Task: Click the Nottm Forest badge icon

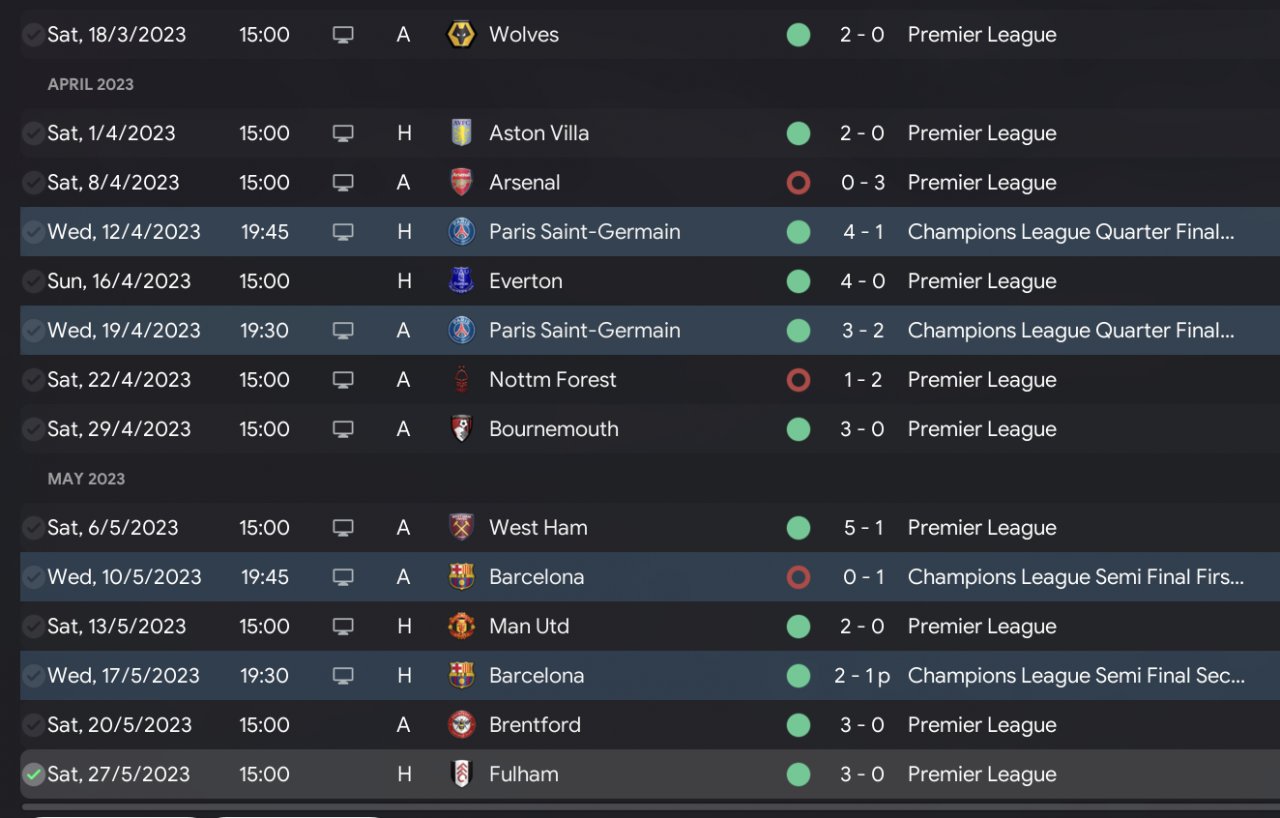Action: [461, 380]
